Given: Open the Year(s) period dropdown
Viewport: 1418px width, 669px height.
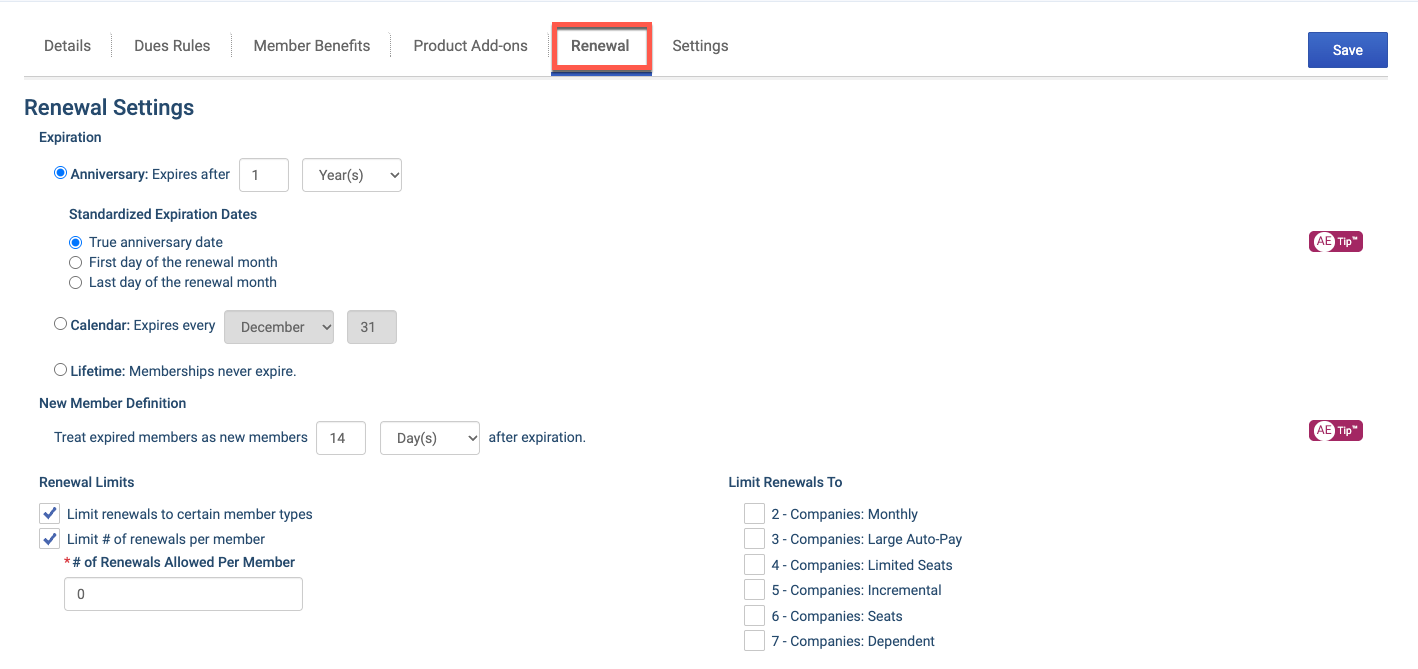Looking at the screenshot, I should click(x=352, y=175).
